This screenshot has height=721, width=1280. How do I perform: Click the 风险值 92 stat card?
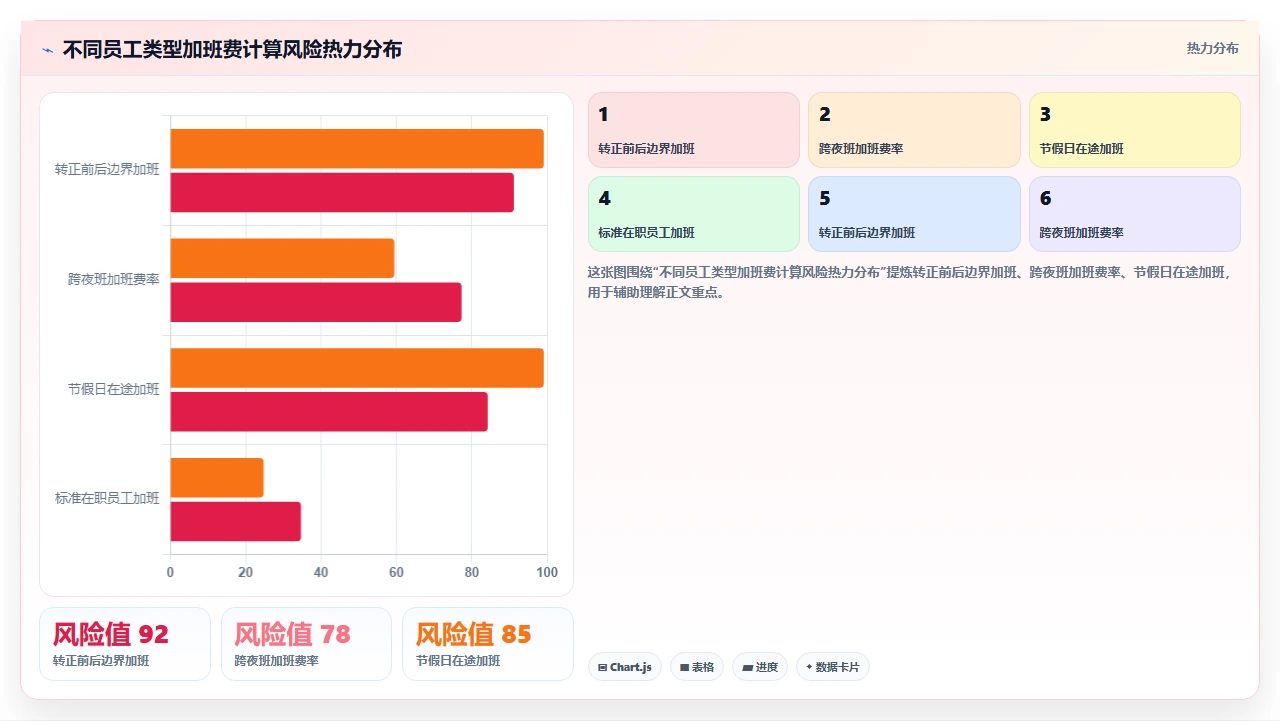(x=125, y=644)
